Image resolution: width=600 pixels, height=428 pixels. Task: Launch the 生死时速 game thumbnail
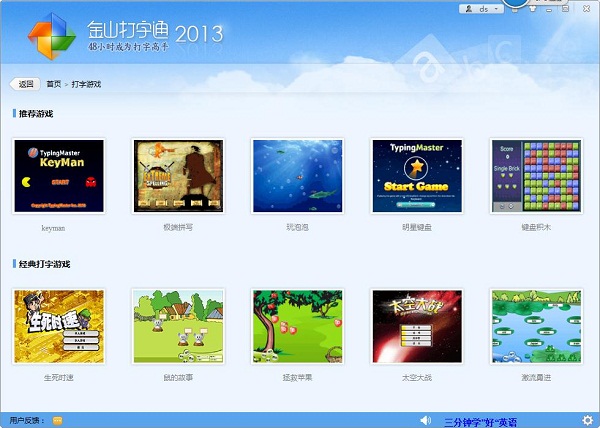click(59, 326)
